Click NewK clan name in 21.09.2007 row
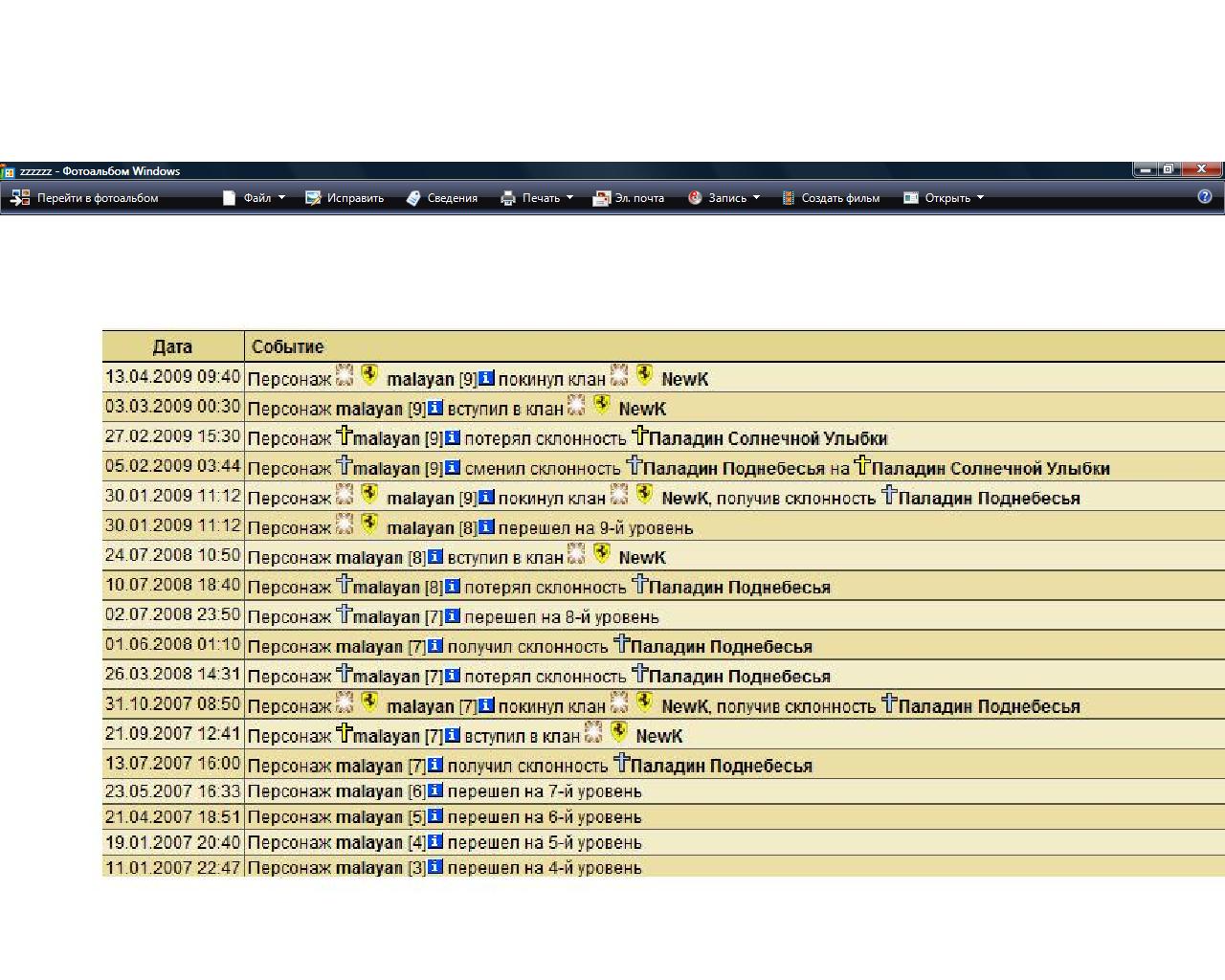 (658, 736)
